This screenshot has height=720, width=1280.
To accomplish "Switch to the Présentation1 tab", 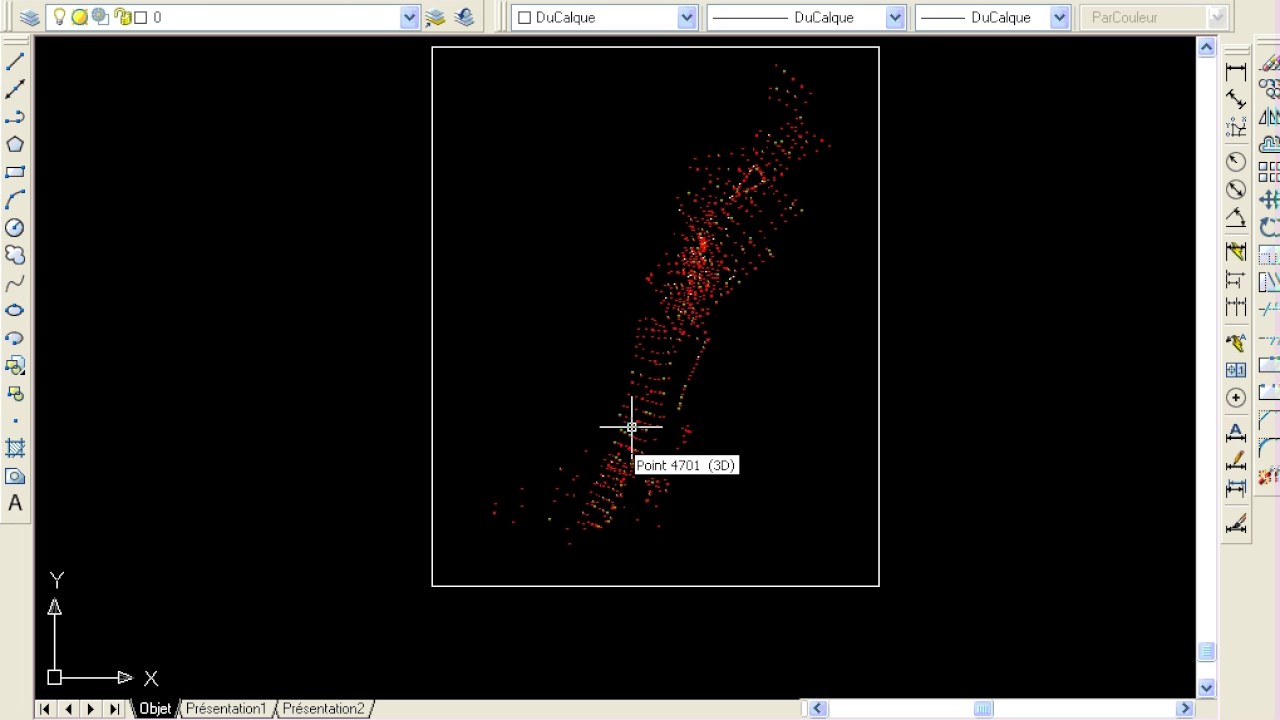I will click(226, 708).
